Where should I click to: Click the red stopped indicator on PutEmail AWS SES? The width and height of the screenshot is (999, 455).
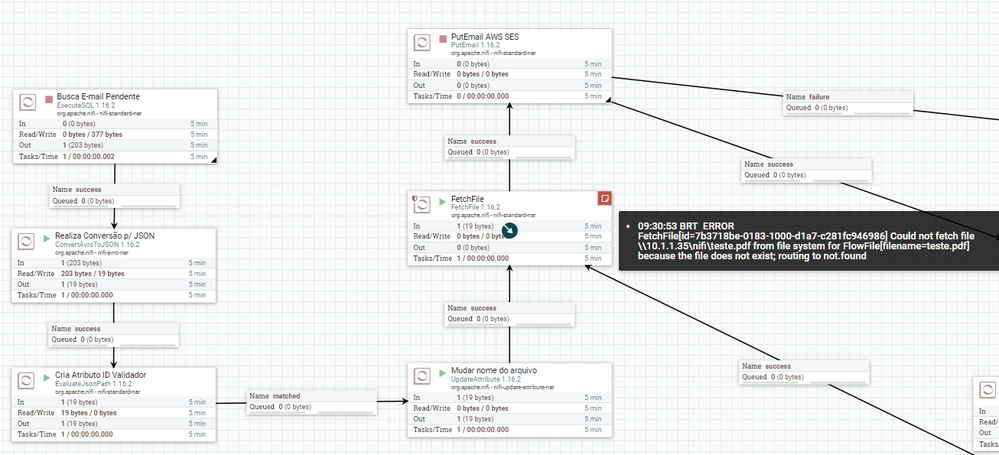coord(443,38)
